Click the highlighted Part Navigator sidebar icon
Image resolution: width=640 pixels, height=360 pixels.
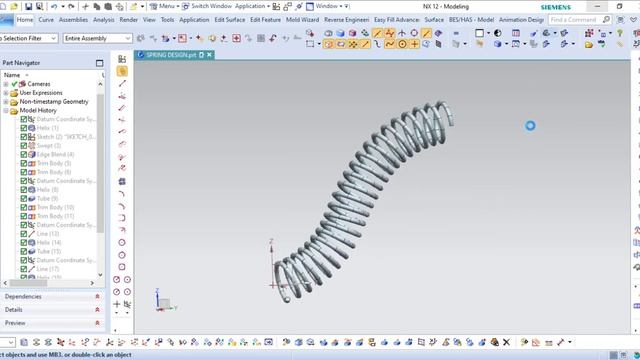122,71
